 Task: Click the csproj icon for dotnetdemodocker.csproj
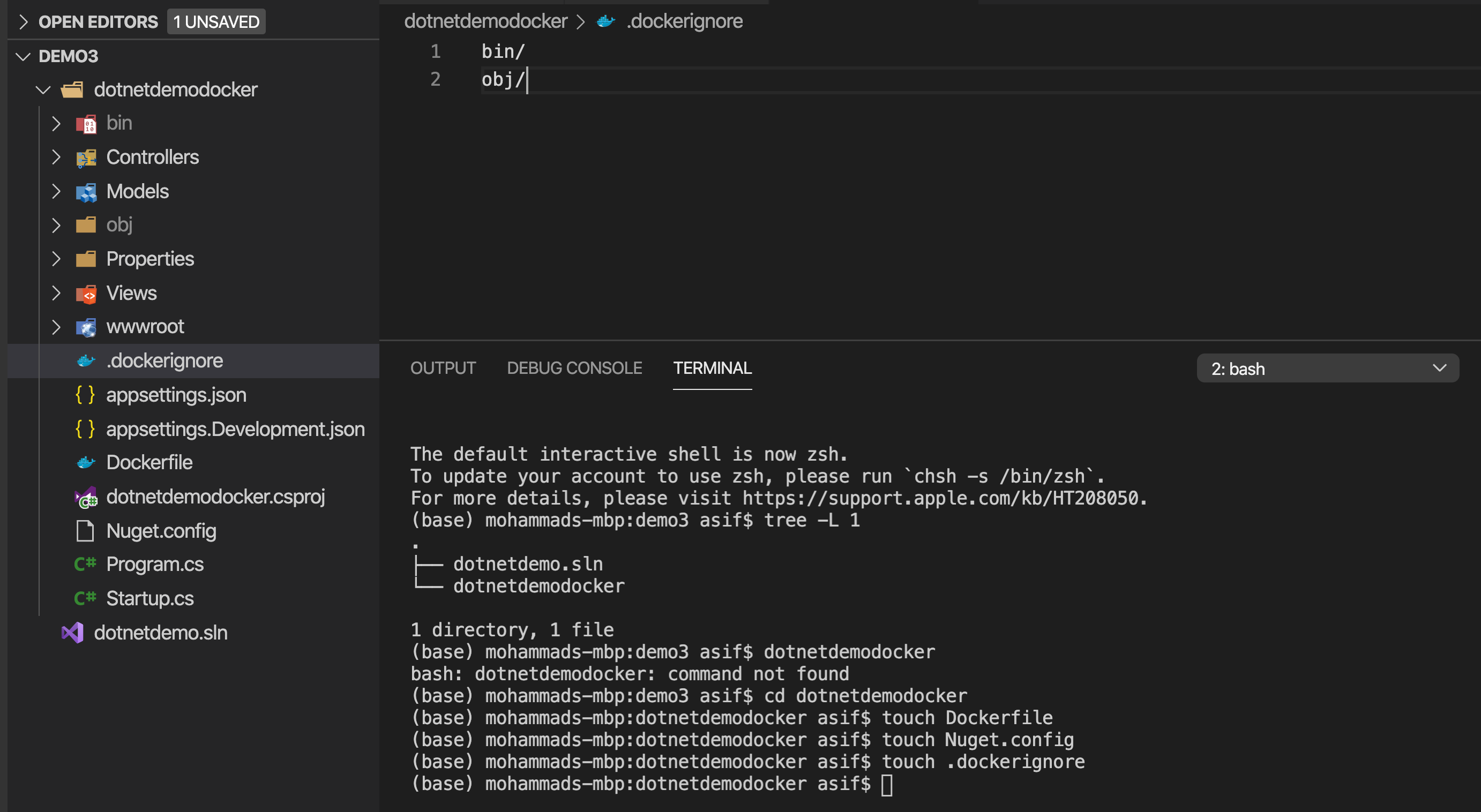(x=85, y=497)
